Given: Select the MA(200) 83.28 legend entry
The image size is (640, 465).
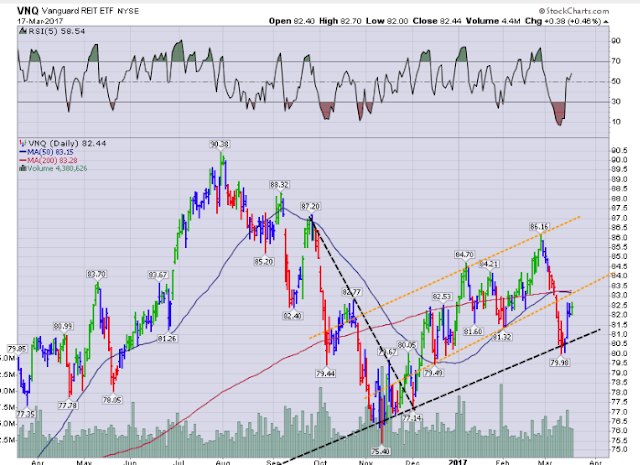Looking at the screenshot, I should (48, 160).
